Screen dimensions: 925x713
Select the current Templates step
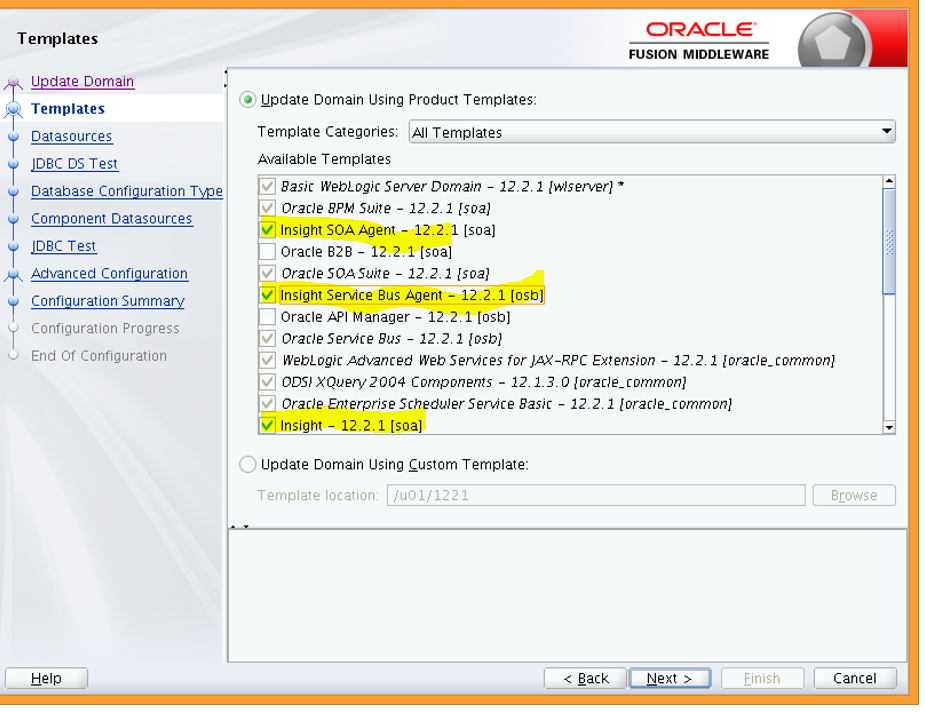tap(68, 109)
